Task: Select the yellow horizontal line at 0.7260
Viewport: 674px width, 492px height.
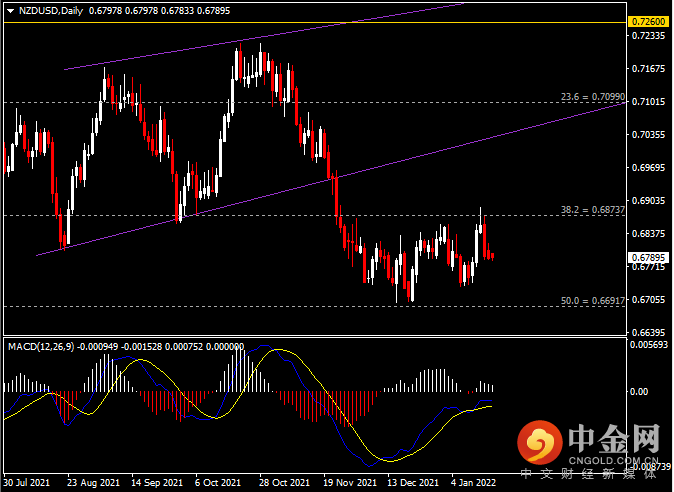Action: (x=300, y=22)
